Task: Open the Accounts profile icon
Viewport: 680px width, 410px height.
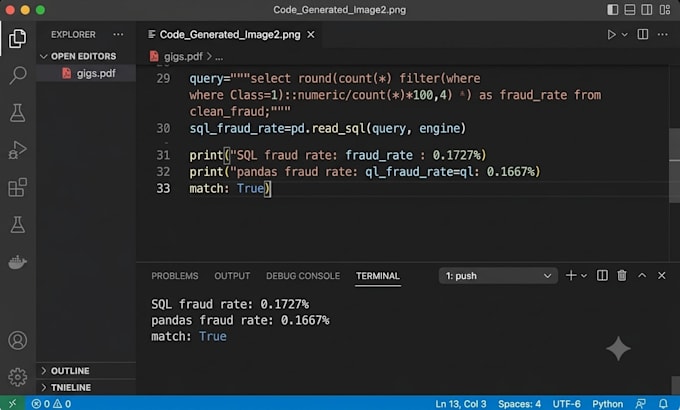Action: 17,341
